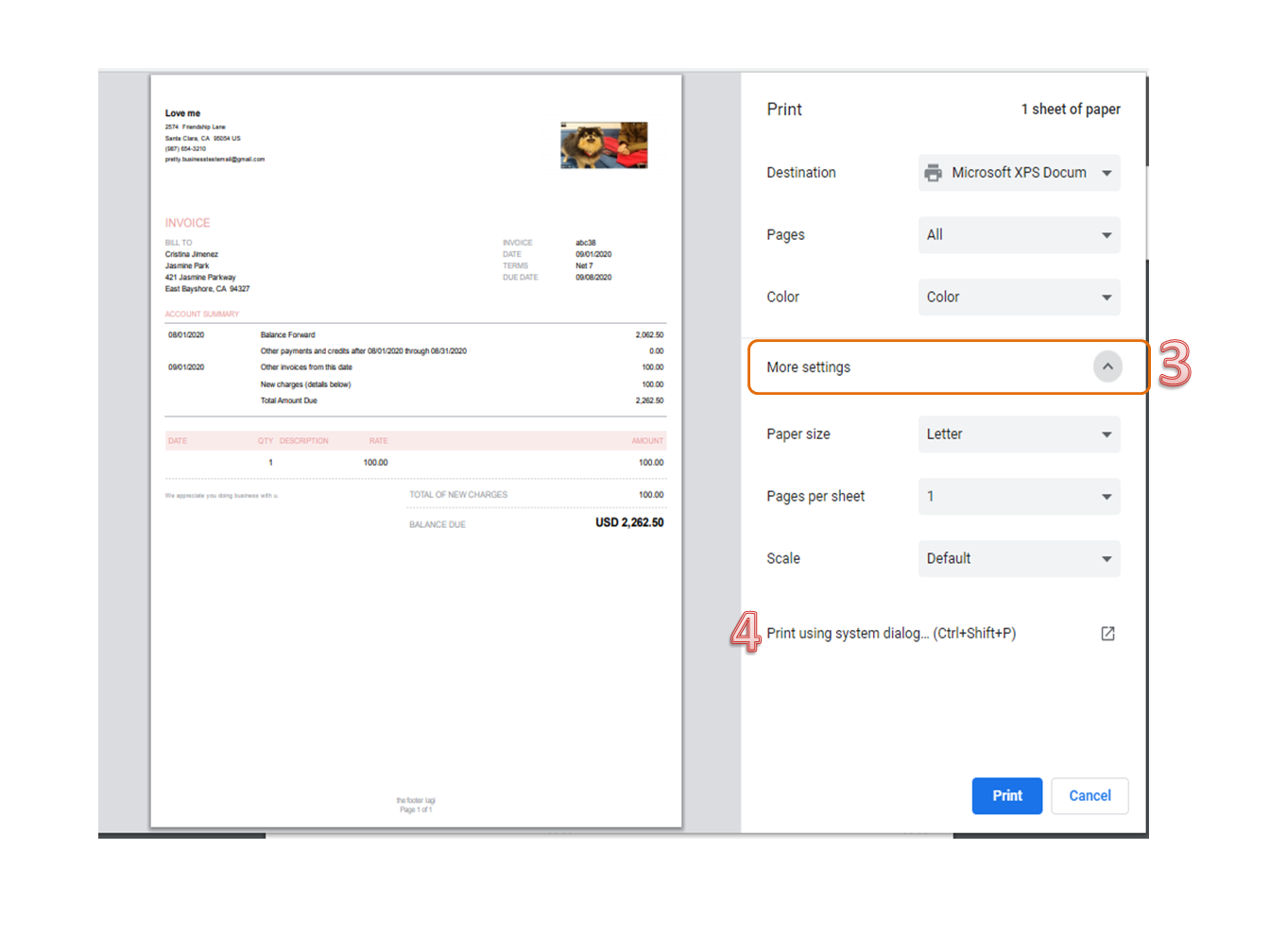Collapse More settings using the chevron icon

pyautogui.click(x=1107, y=366)
